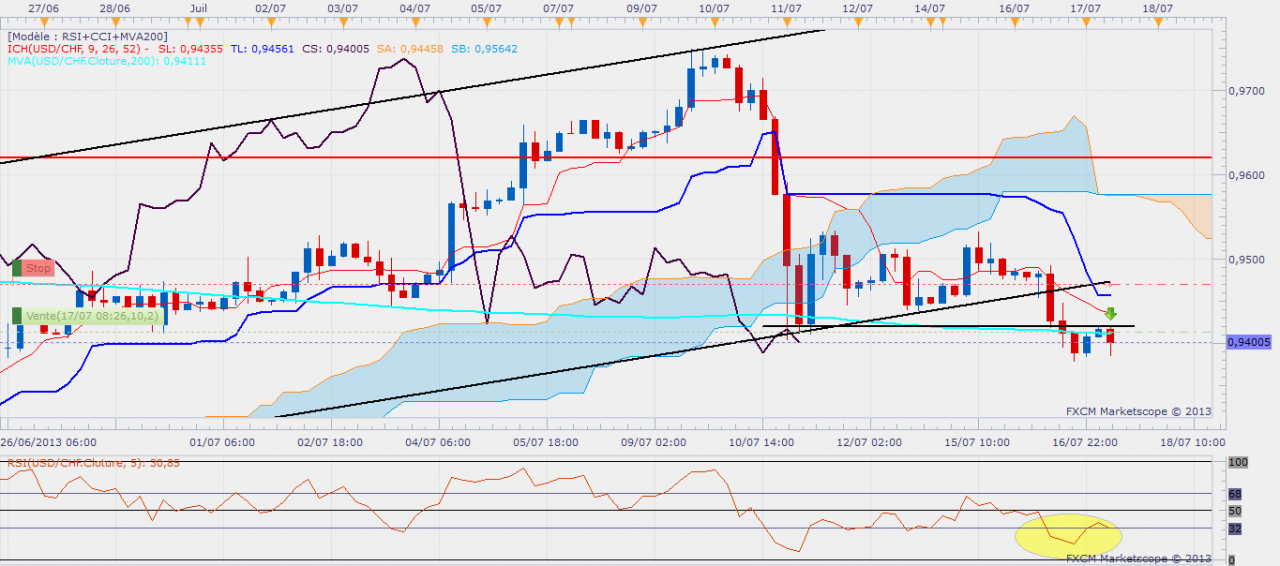Click the 0,9700 label on price axis
The image size is (1280, 566).
point(1244,90)
